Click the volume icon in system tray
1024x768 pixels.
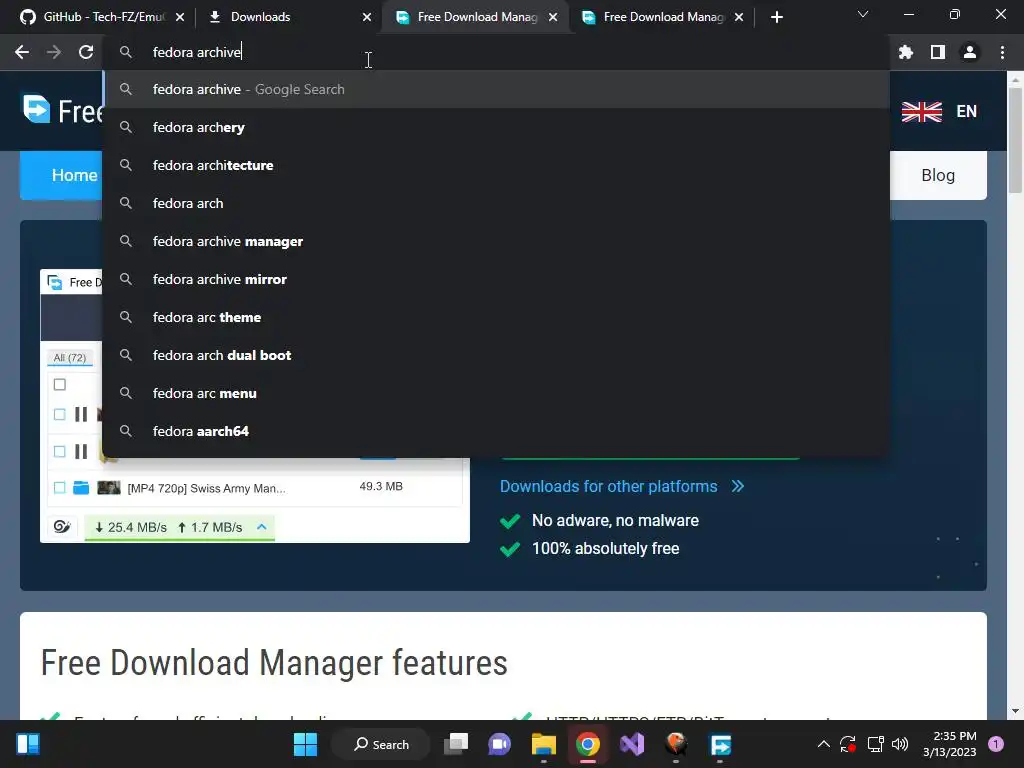(x=900, y=744)
